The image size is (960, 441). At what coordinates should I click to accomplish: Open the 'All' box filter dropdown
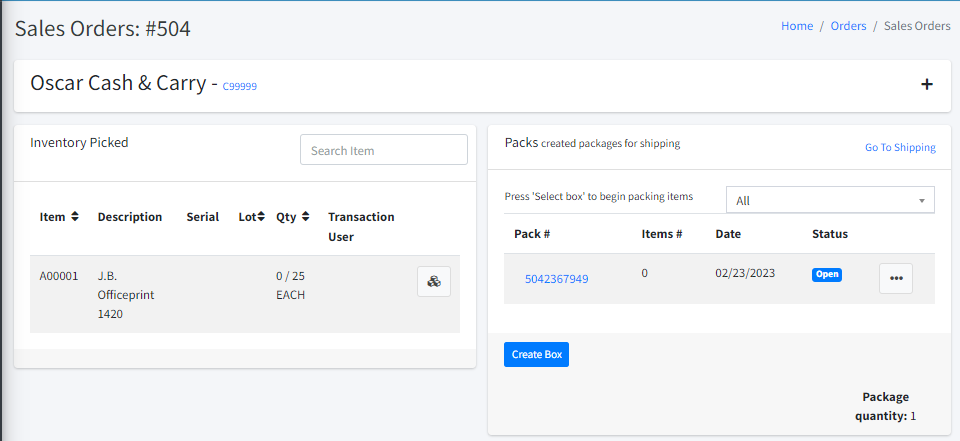tap(830, 200)
